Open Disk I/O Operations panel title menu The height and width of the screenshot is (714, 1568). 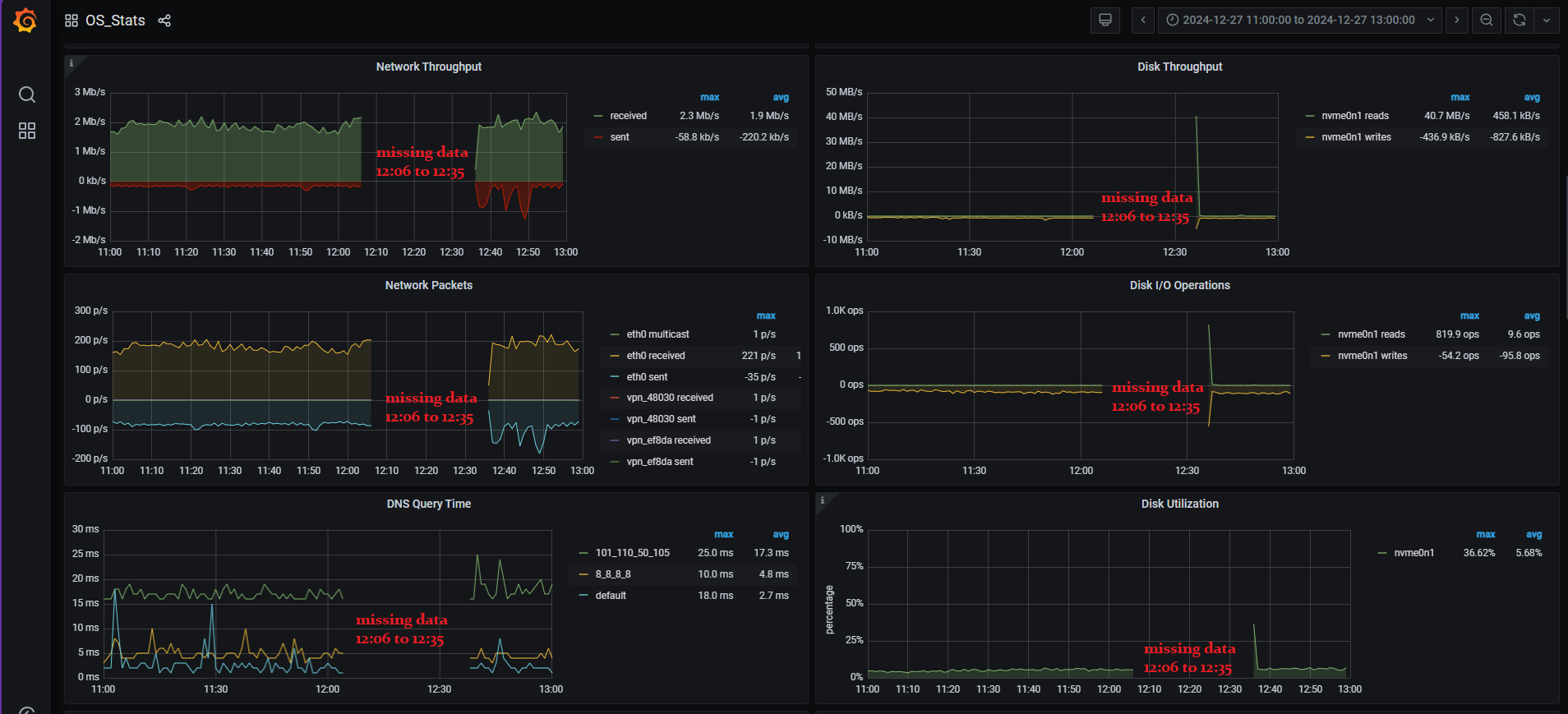[1180, 285]
